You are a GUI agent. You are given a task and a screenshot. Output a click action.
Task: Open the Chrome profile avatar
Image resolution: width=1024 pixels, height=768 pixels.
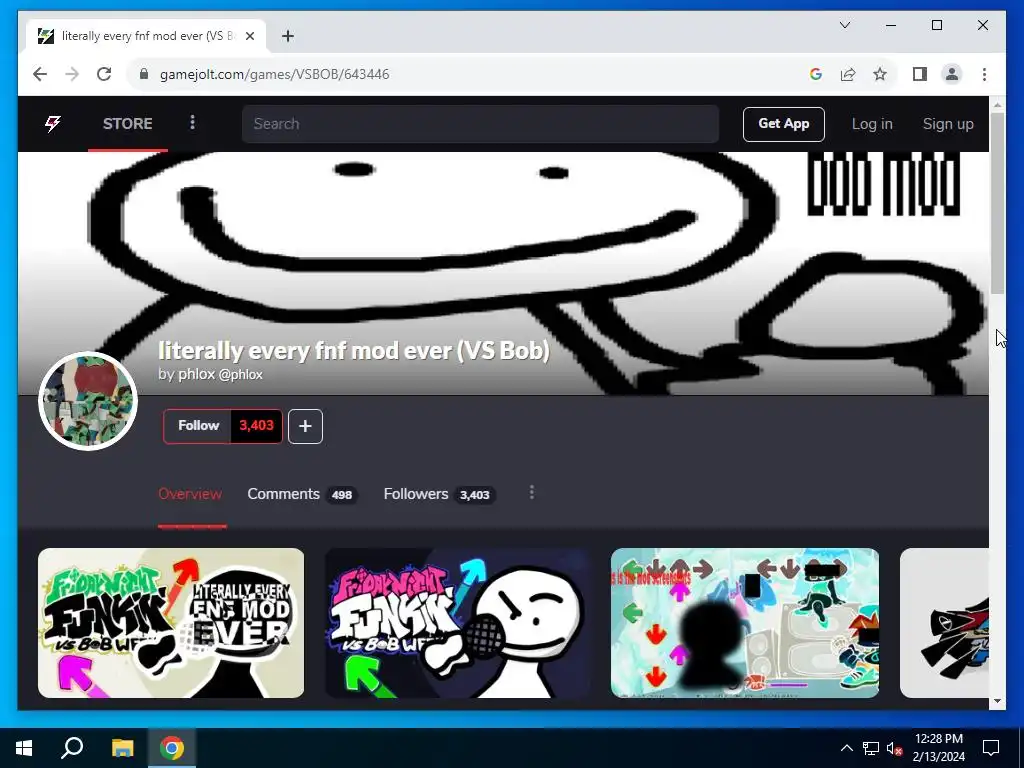click(952, 74)
